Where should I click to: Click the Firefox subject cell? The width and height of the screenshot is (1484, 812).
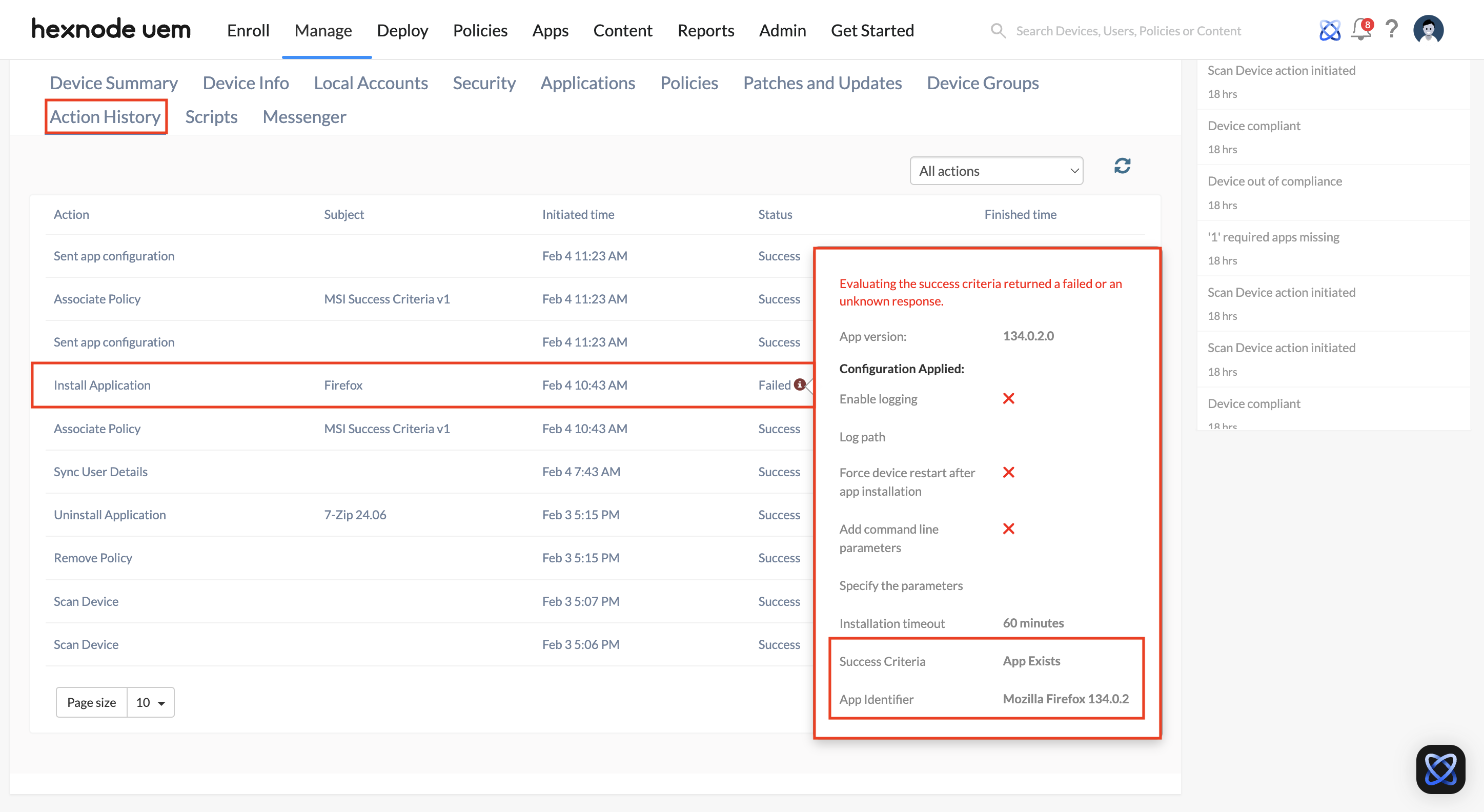343,385
